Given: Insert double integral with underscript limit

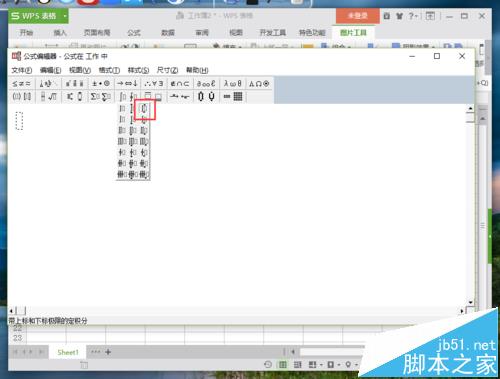Looking at the screenshot, I should point(133,130).
